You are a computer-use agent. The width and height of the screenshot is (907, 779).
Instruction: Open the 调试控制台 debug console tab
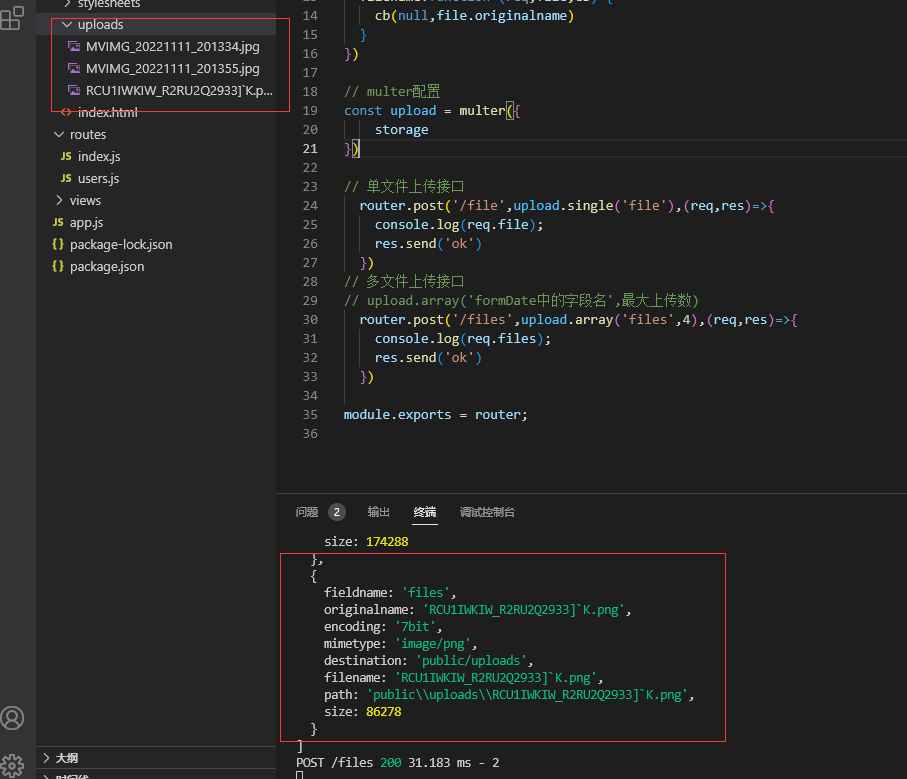tap(487, 512)
